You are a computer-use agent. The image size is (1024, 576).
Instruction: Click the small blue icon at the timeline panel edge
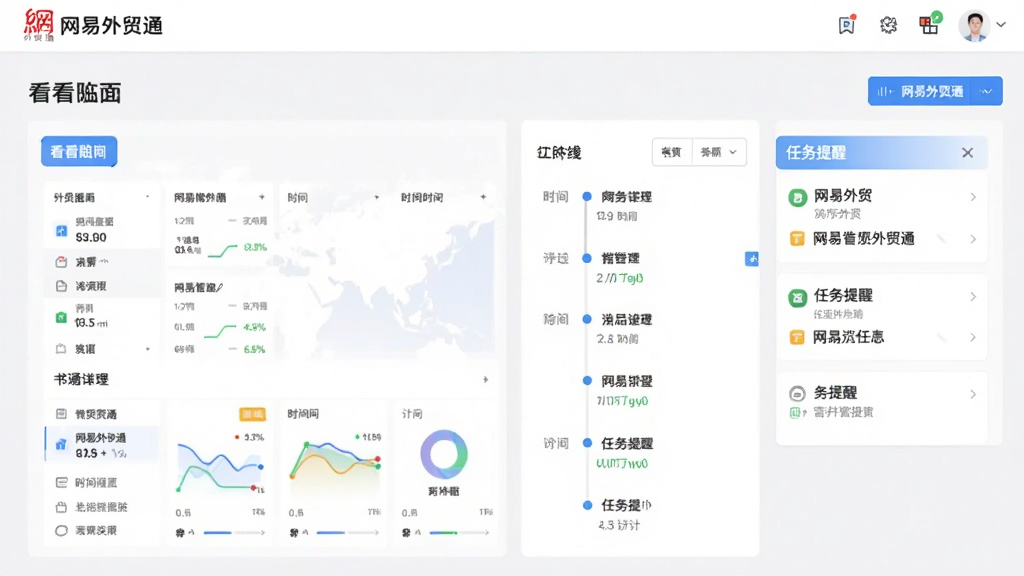[752, 259]
